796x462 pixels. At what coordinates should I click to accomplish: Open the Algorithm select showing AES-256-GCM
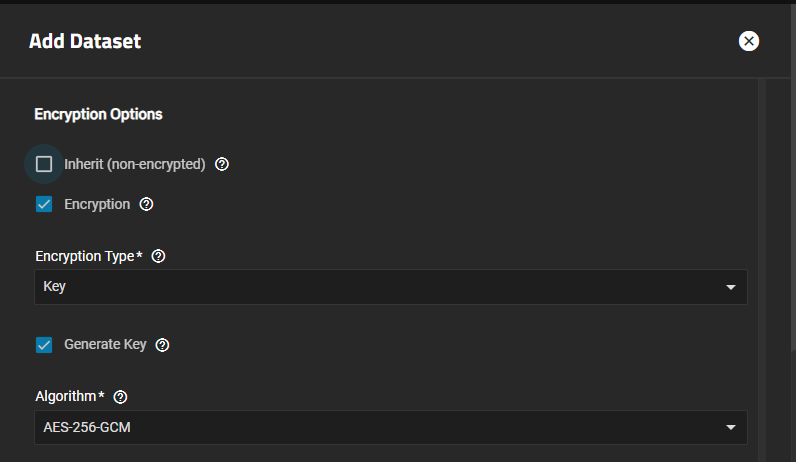[380, 428]
